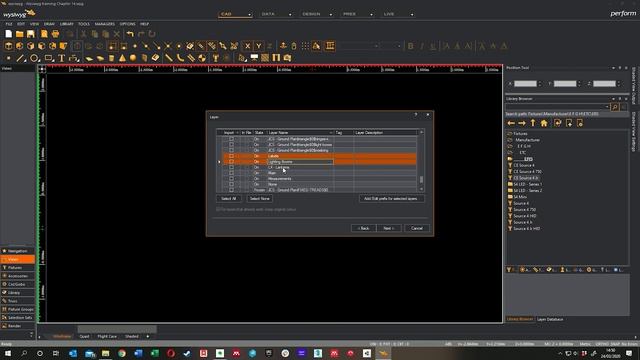Open the CAD mode dropdown arrow
The width and height of the screenshot is (640, 360).
[249, 15]
